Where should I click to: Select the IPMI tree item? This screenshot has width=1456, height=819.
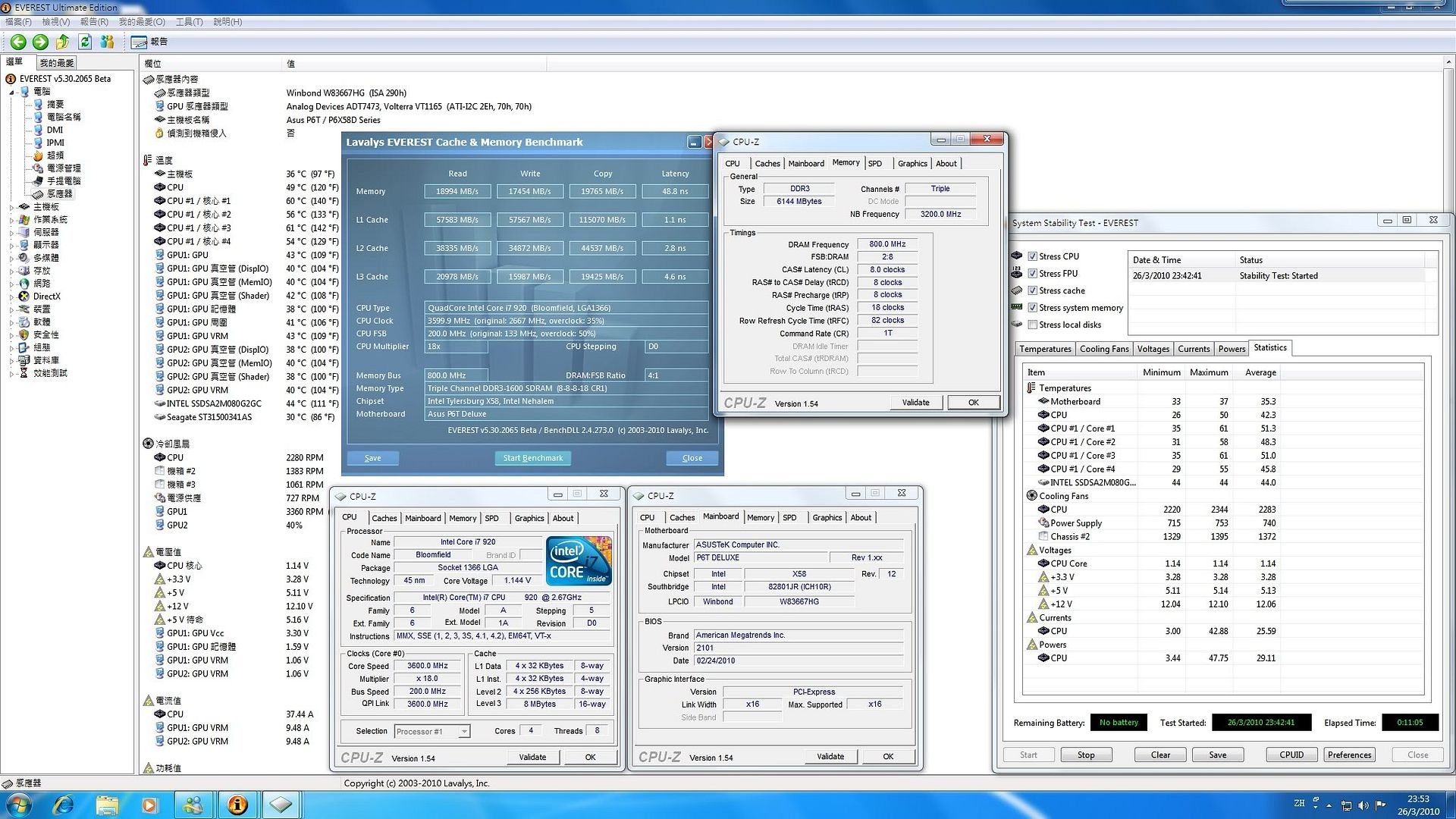pyautogui.click(x=55, y=143)
